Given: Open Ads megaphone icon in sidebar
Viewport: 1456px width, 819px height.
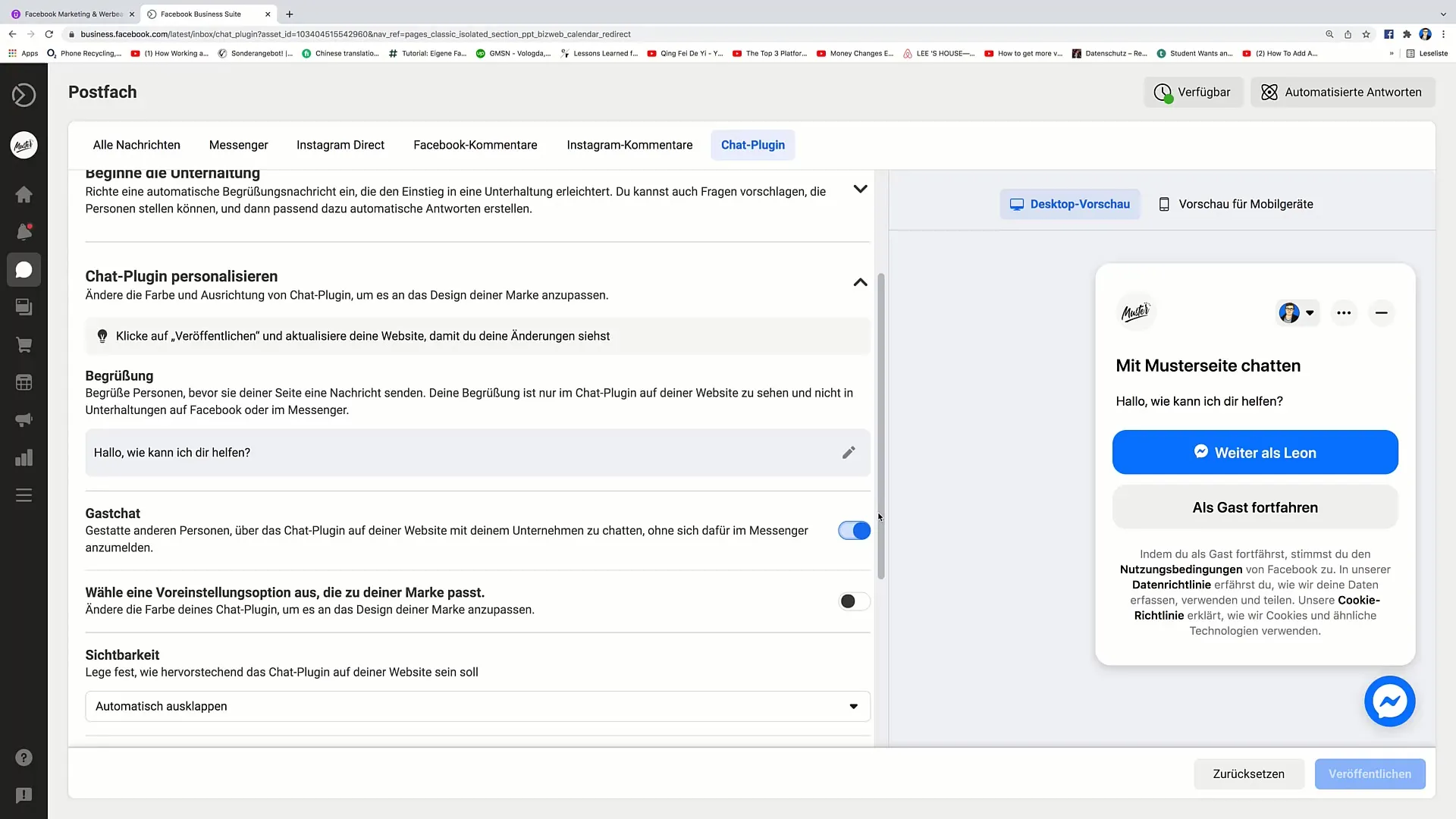Looking at the screenshot, I should [24, 420].
